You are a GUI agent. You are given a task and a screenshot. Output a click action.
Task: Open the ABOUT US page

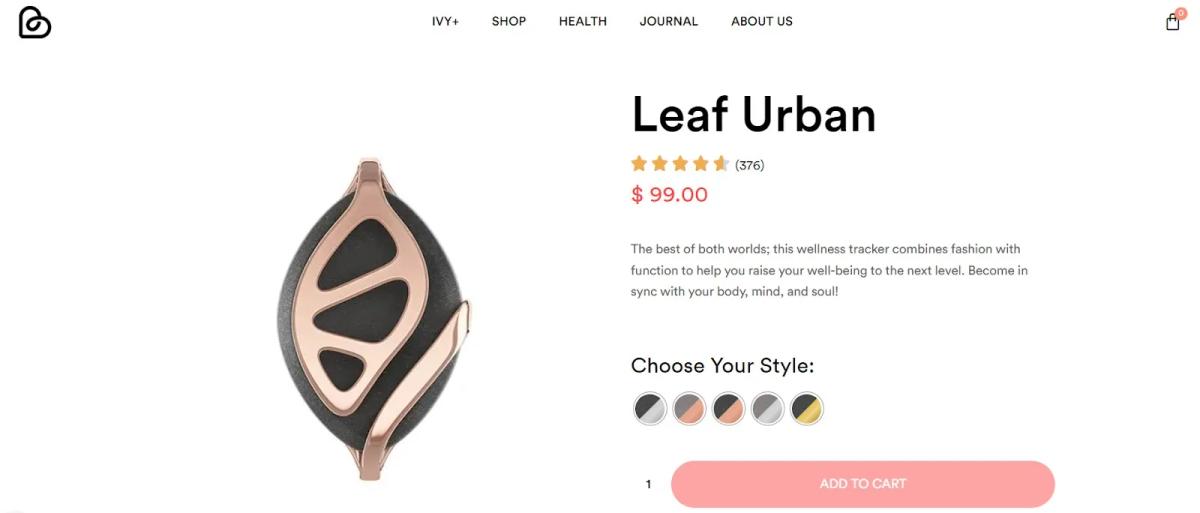(762, 21)
